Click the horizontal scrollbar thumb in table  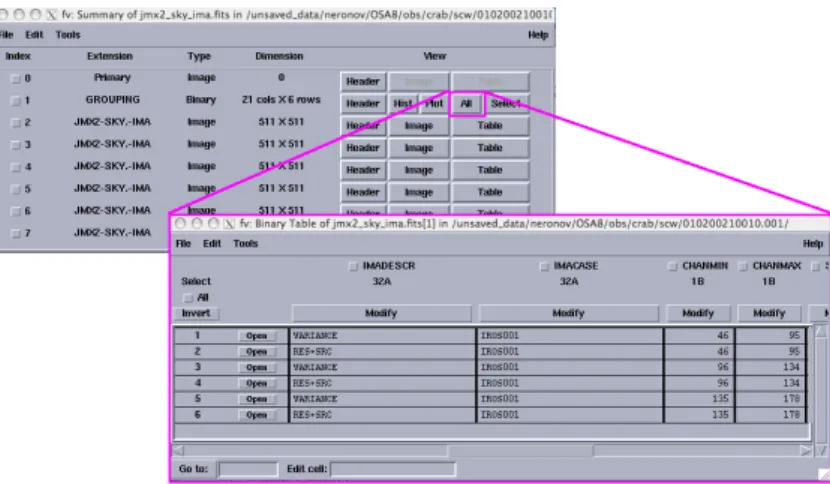point(521,451)
